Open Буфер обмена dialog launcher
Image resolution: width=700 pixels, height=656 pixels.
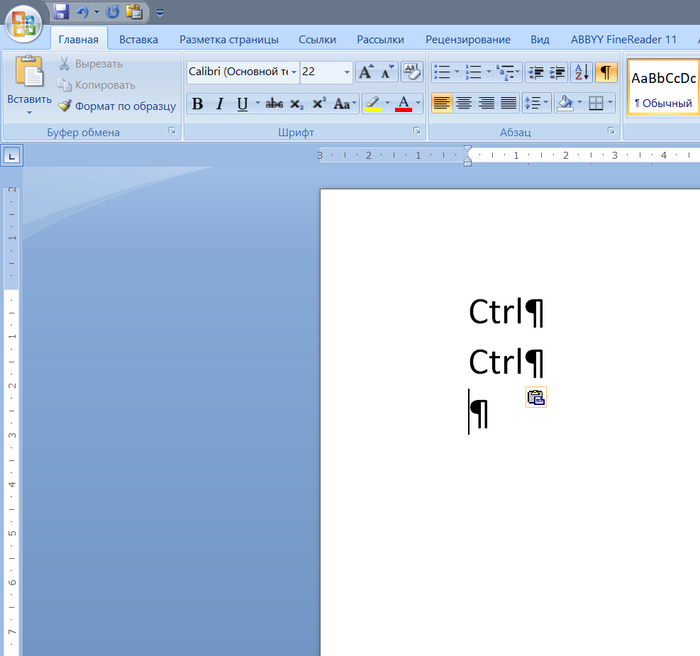pyautogui.click(x=172, y=131)
